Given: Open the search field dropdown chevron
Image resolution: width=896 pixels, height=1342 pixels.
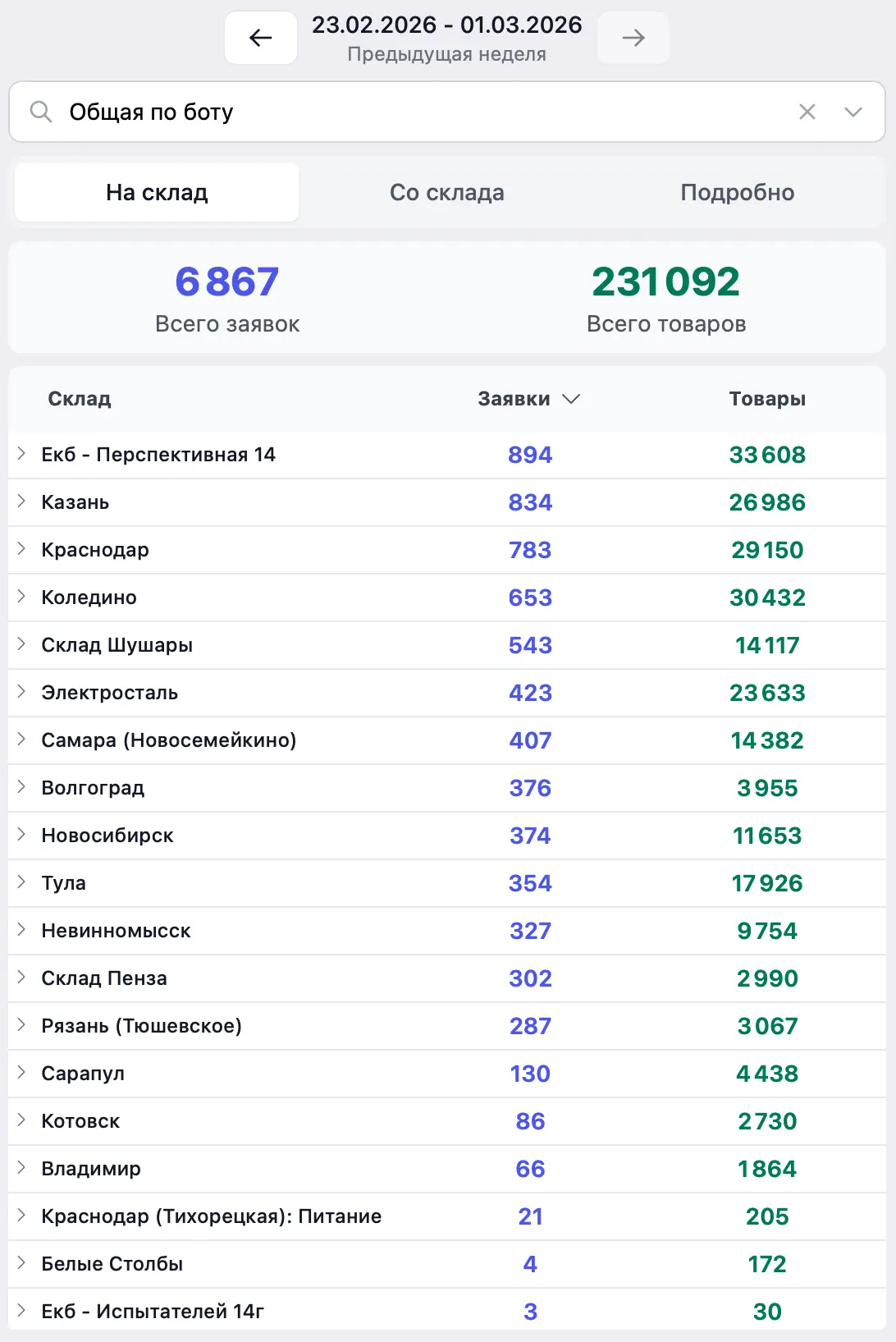Looking at the screenshot, I should [x=853, y=112].
